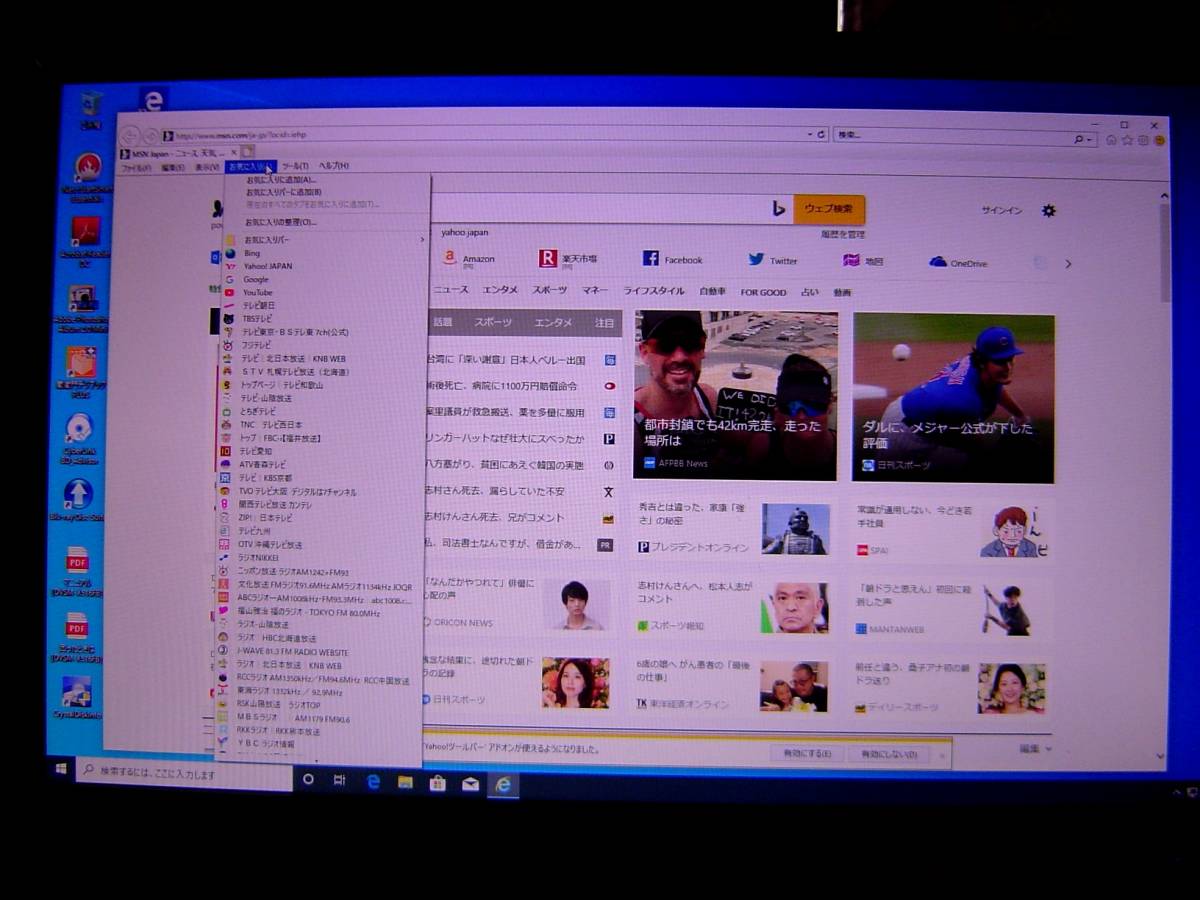Open the FOR GOOD navigation tab
Screen dimensions: 1200x900
[763, 292]
